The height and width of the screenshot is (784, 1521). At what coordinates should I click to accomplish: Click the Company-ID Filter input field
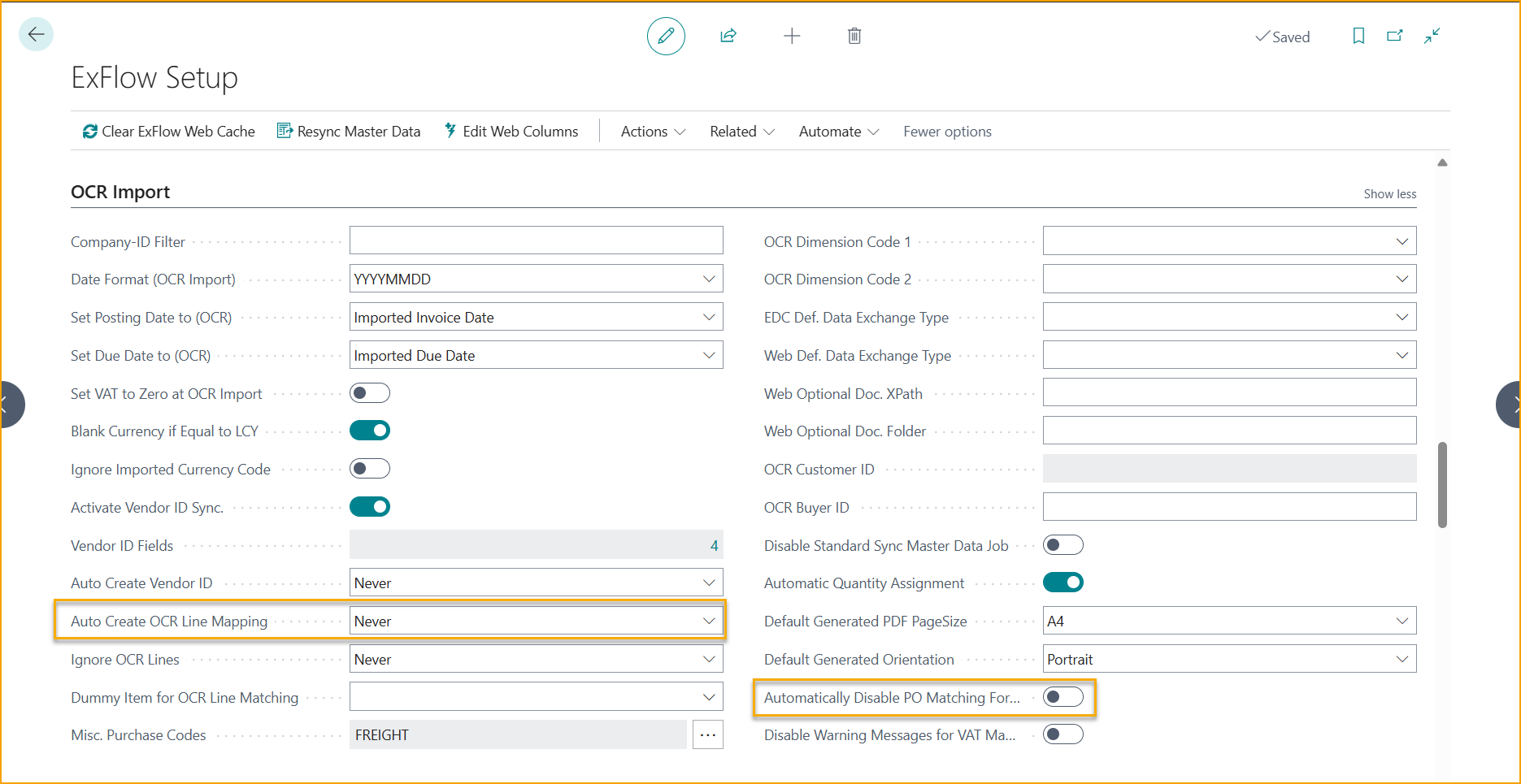pos(536,241)
